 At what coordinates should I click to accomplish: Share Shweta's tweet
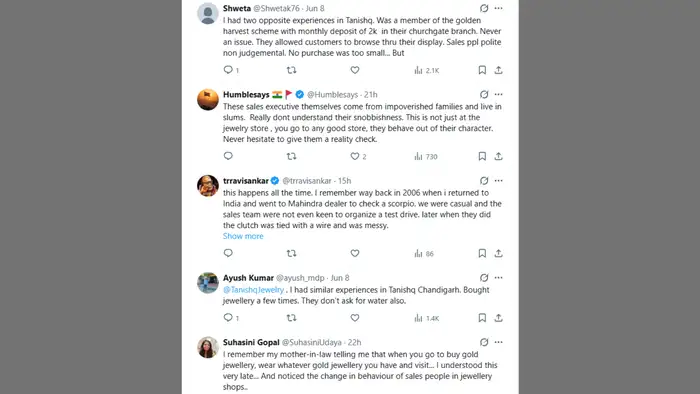(499, 70)
